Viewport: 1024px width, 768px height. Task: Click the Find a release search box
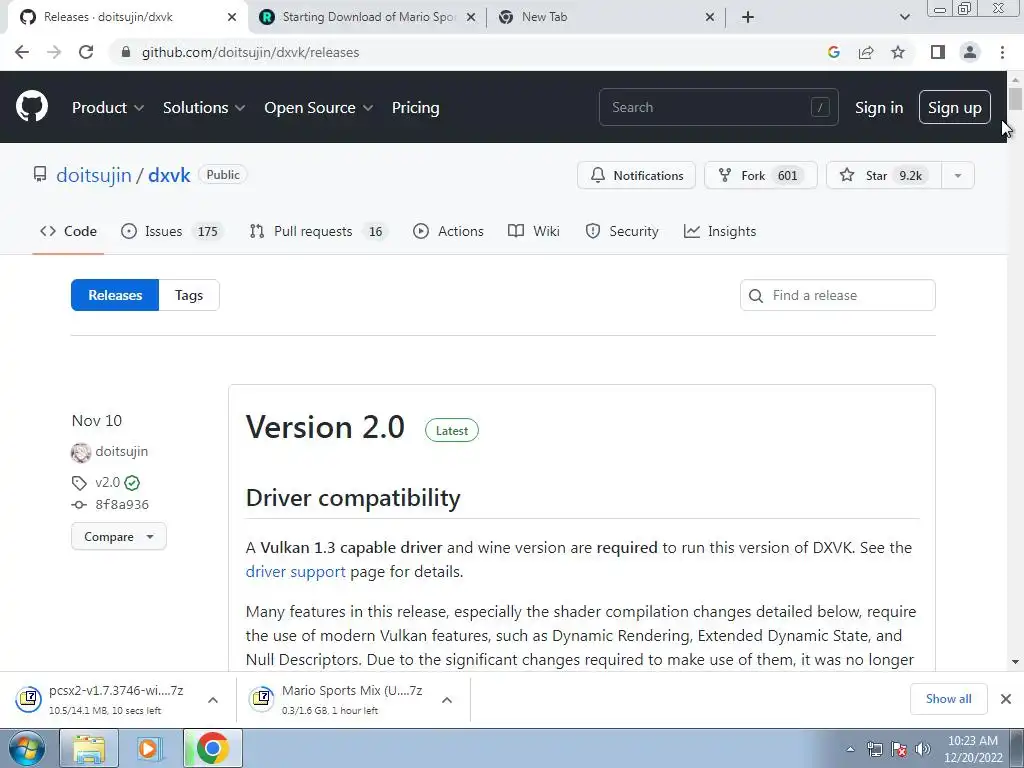[837, 295]
